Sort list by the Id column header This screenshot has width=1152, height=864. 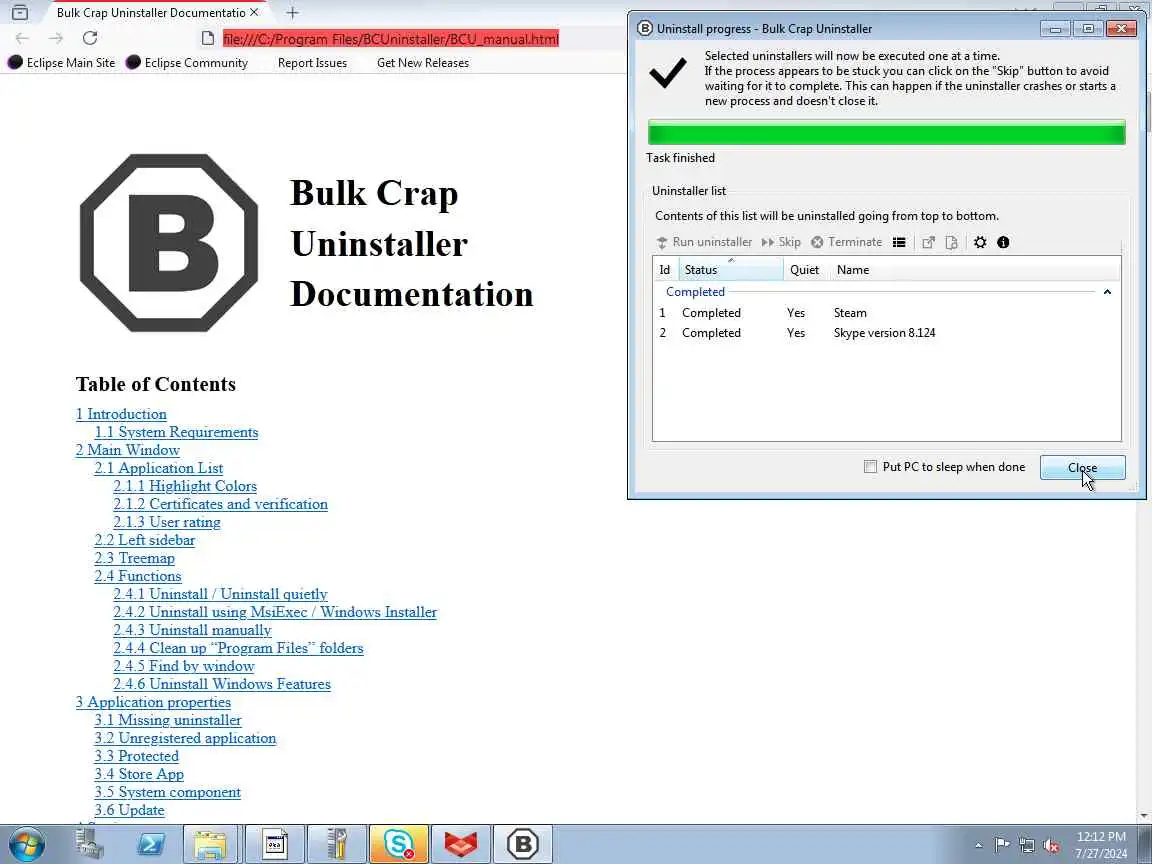pos(665,270)
